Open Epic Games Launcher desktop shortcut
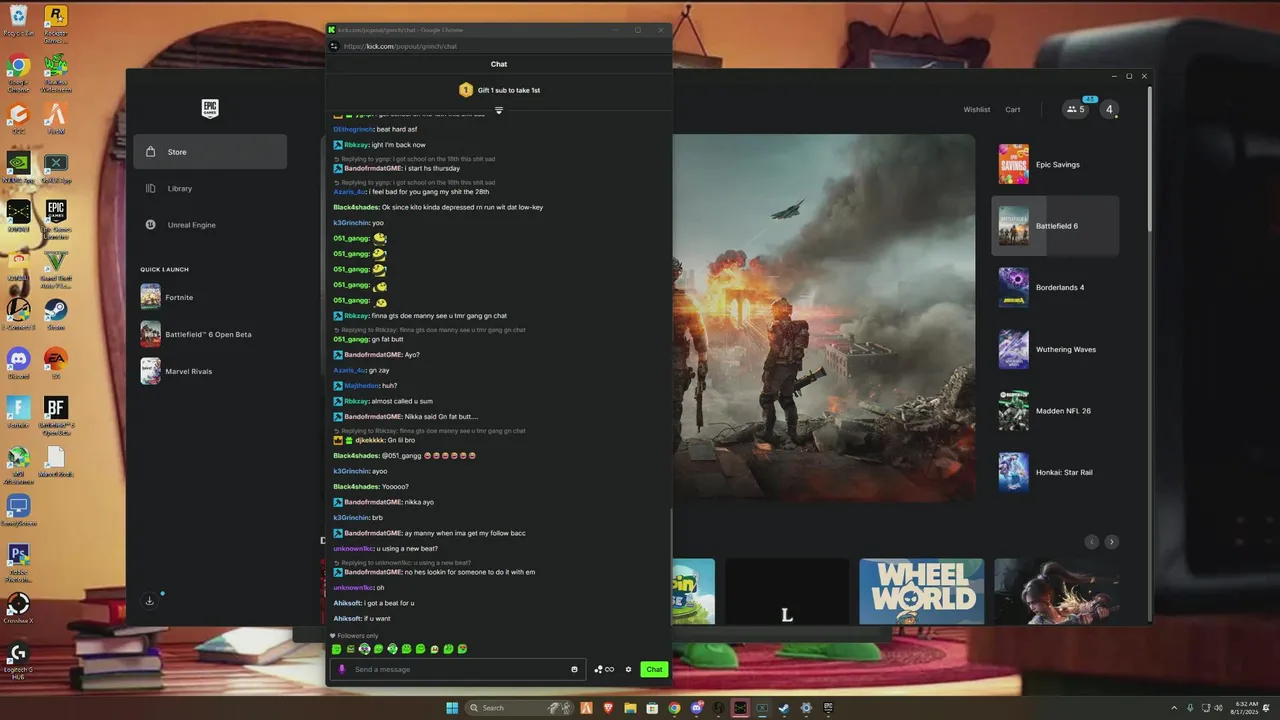The image size is (1280, 720). click(x=56, y=218)
